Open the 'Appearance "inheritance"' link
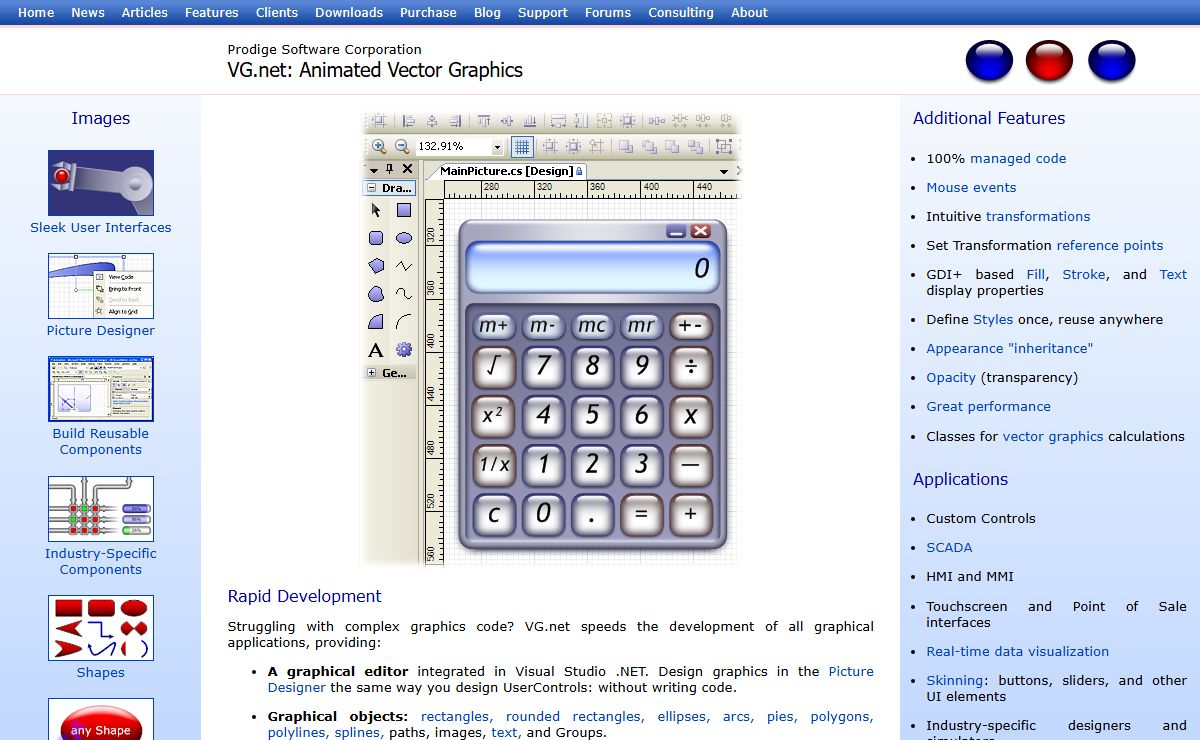This screenshot has width=1200, height=740. click(1010, 348)
